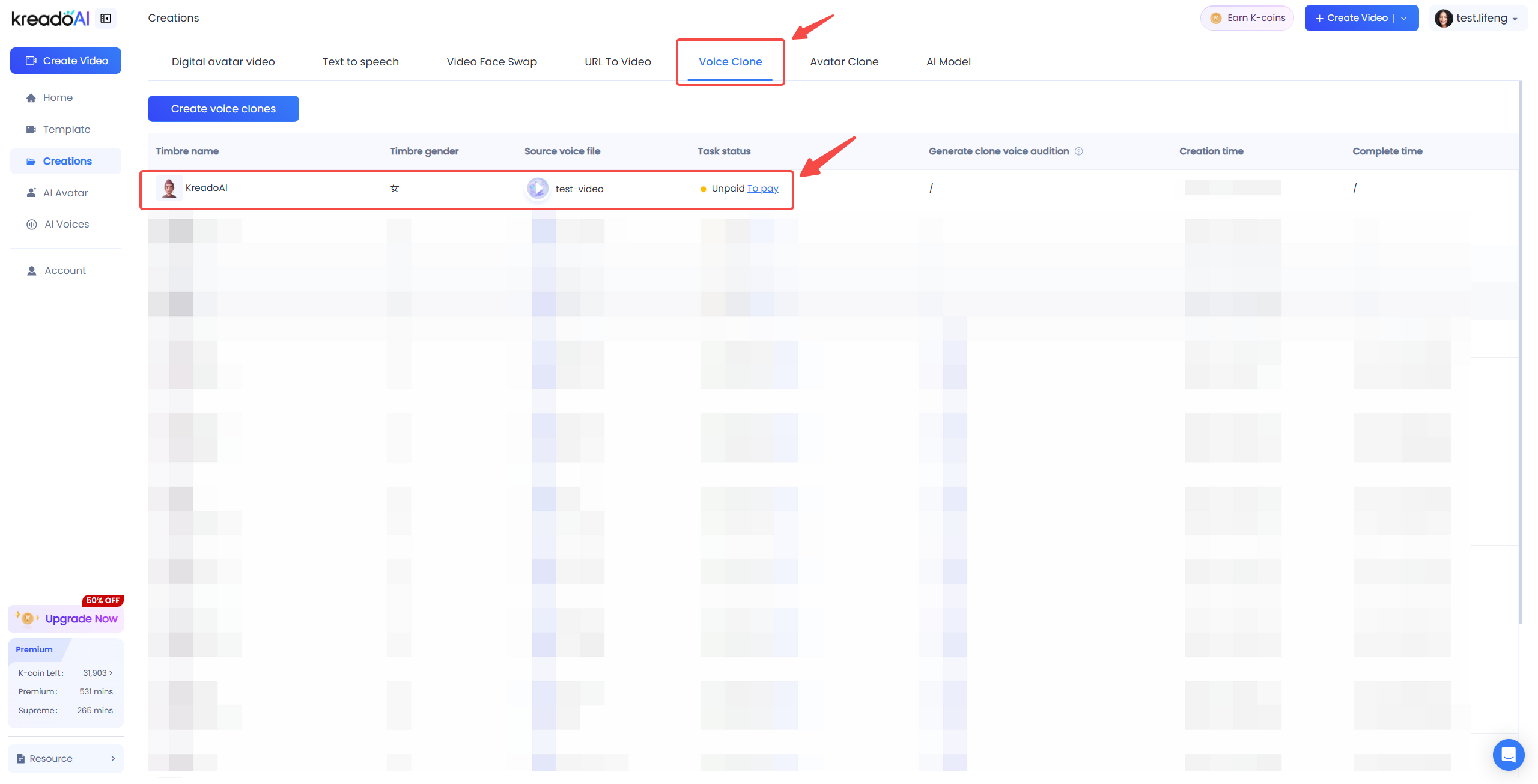Click the K-coin Left balance arrow

111,673
